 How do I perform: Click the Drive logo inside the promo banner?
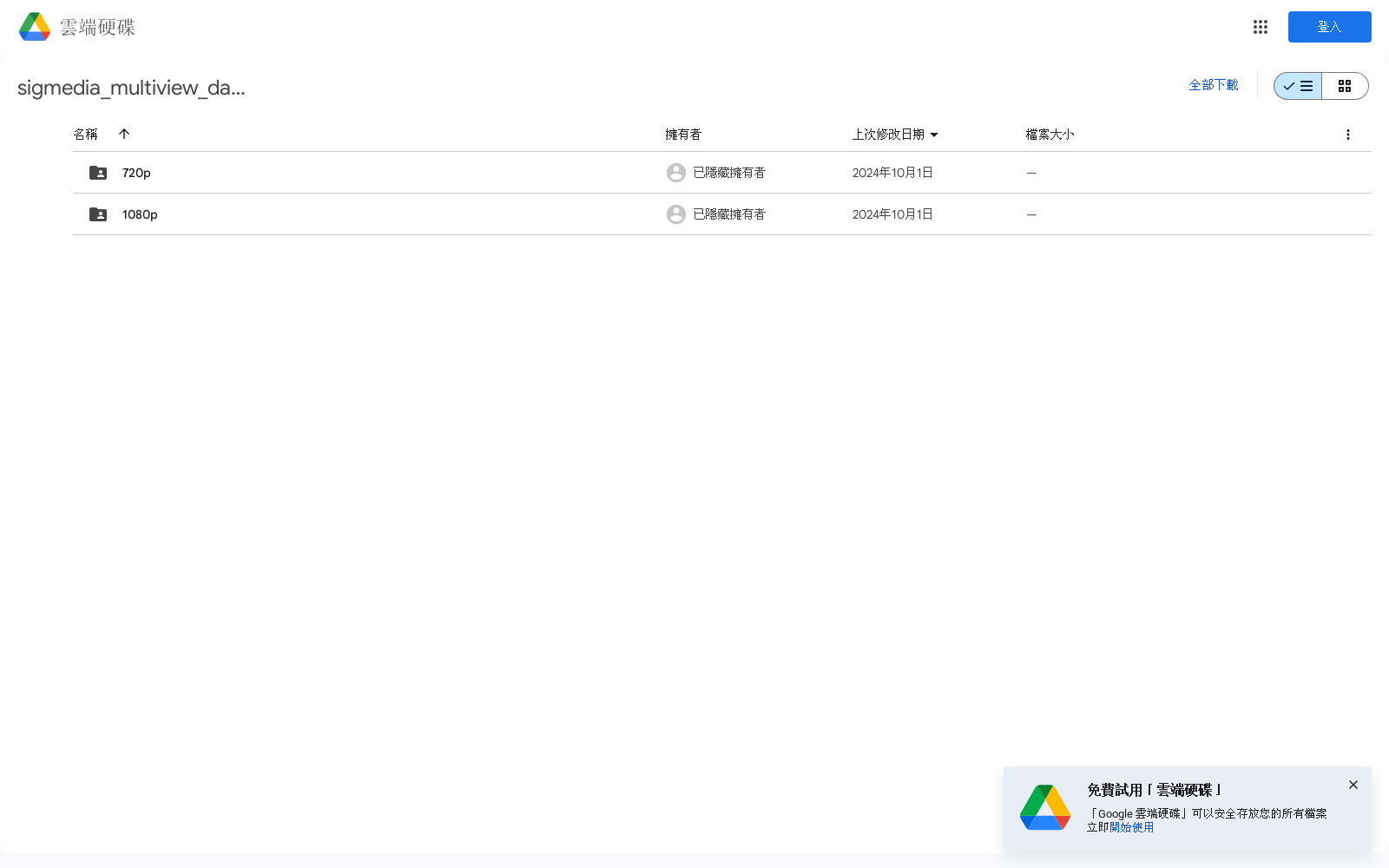pos(1044,807)
